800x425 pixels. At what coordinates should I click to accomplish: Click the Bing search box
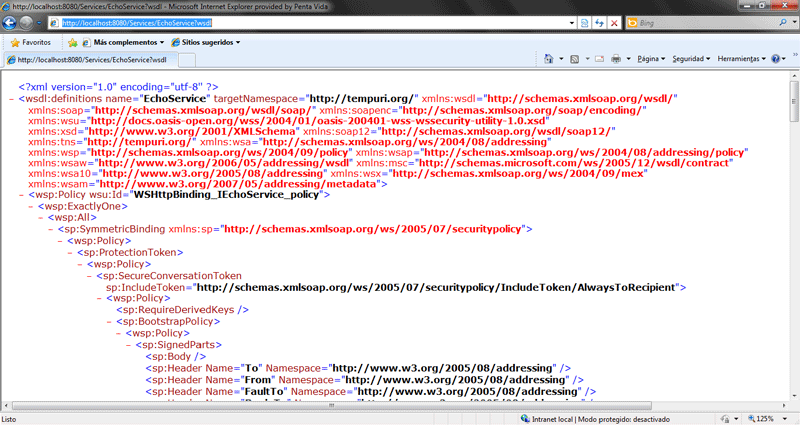point(707,23)
